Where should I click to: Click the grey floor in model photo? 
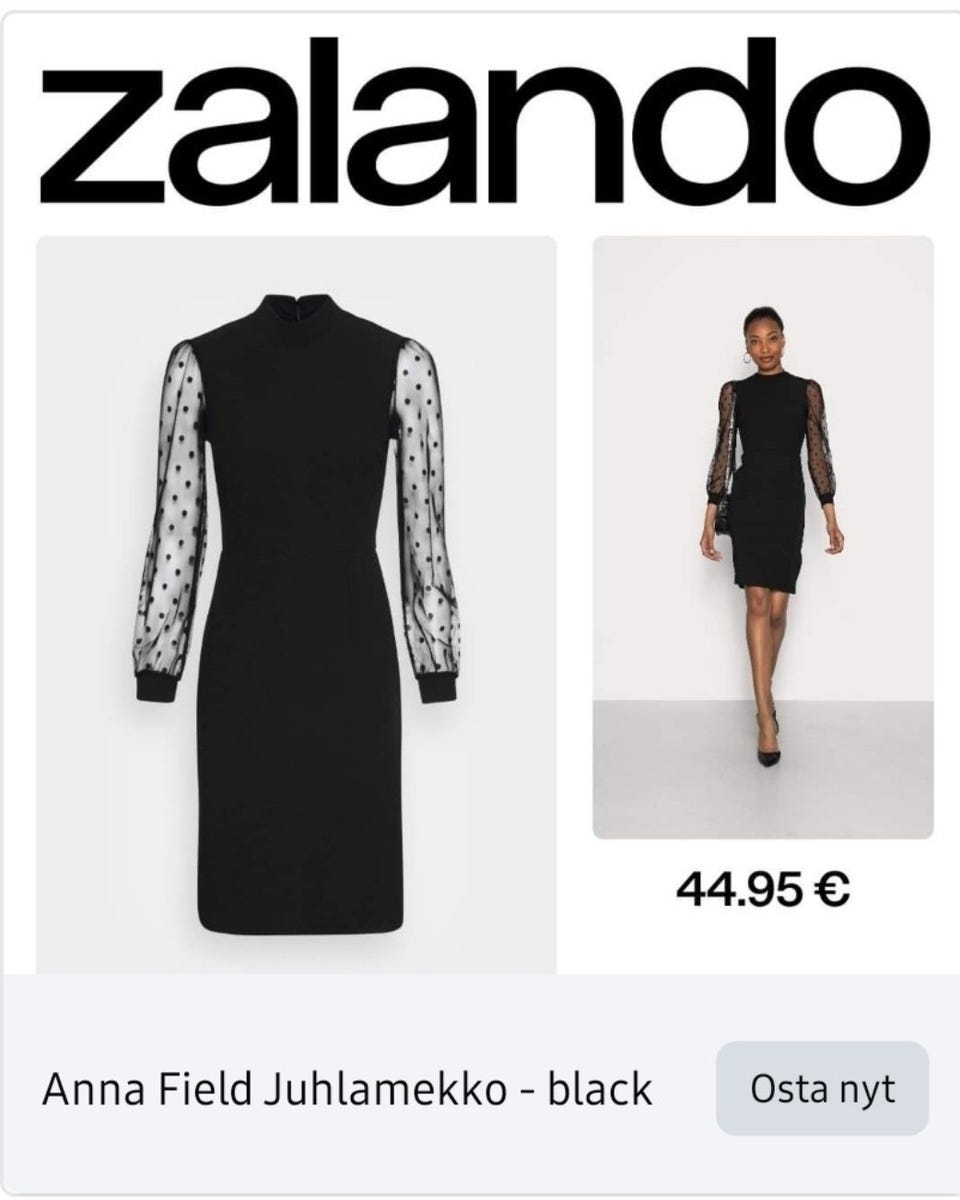[x=680, y=770]
